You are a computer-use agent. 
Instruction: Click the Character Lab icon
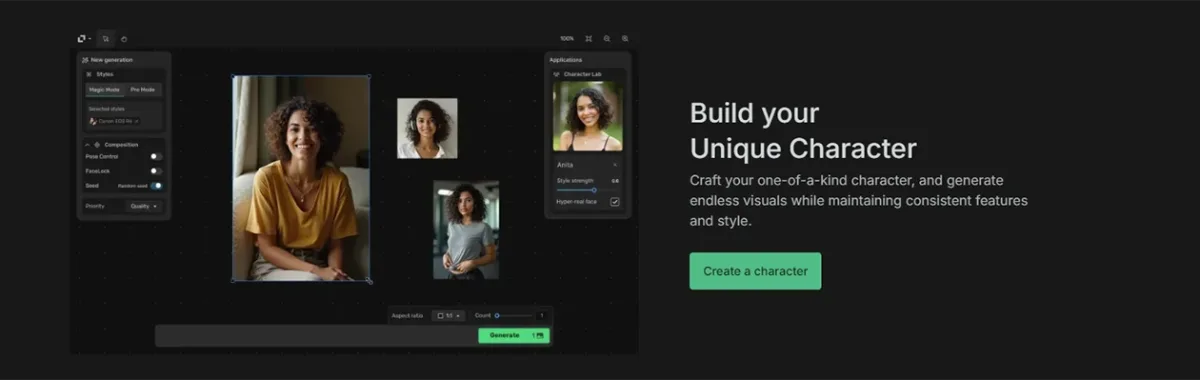(557, 74)
